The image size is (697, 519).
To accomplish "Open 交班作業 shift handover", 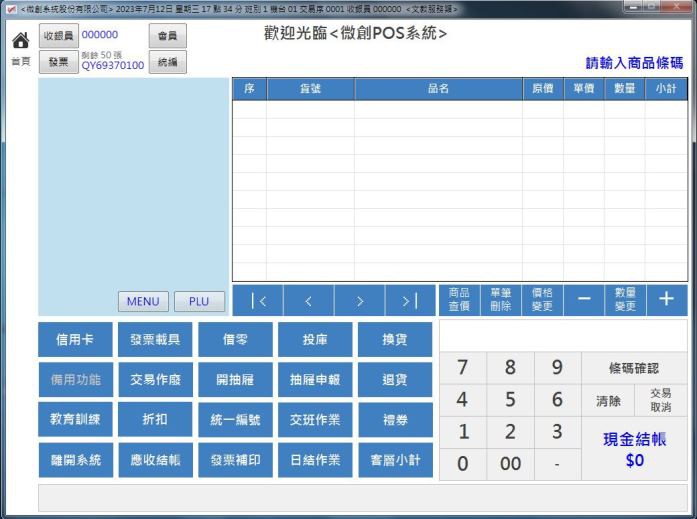I will click(x=315, y=420).
